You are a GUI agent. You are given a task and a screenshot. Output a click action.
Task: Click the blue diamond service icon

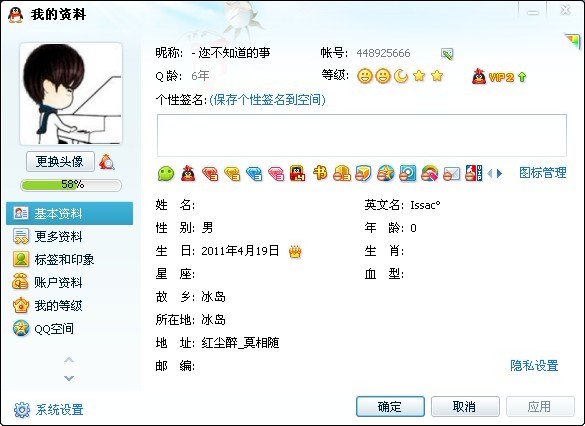pyautogui.click(x=254, y=174)
